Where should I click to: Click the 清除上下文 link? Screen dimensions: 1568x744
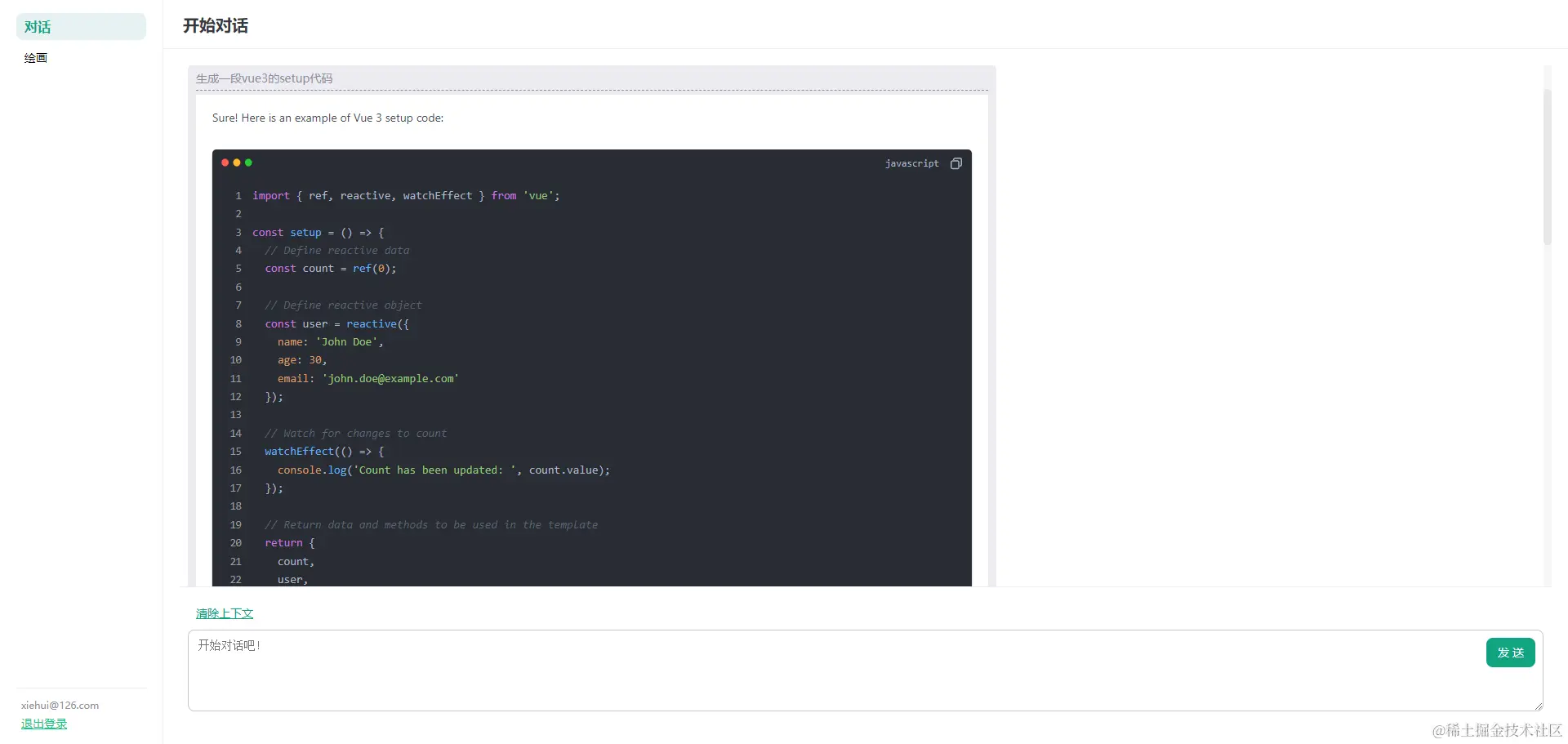click(x=225, y=613)
